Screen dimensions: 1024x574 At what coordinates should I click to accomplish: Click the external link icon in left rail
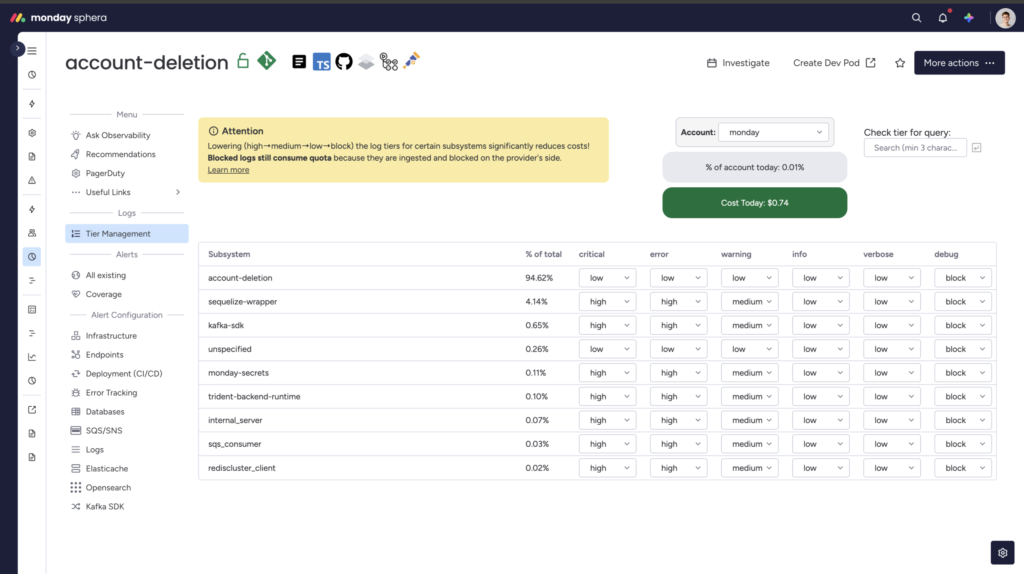pos(32,409)
